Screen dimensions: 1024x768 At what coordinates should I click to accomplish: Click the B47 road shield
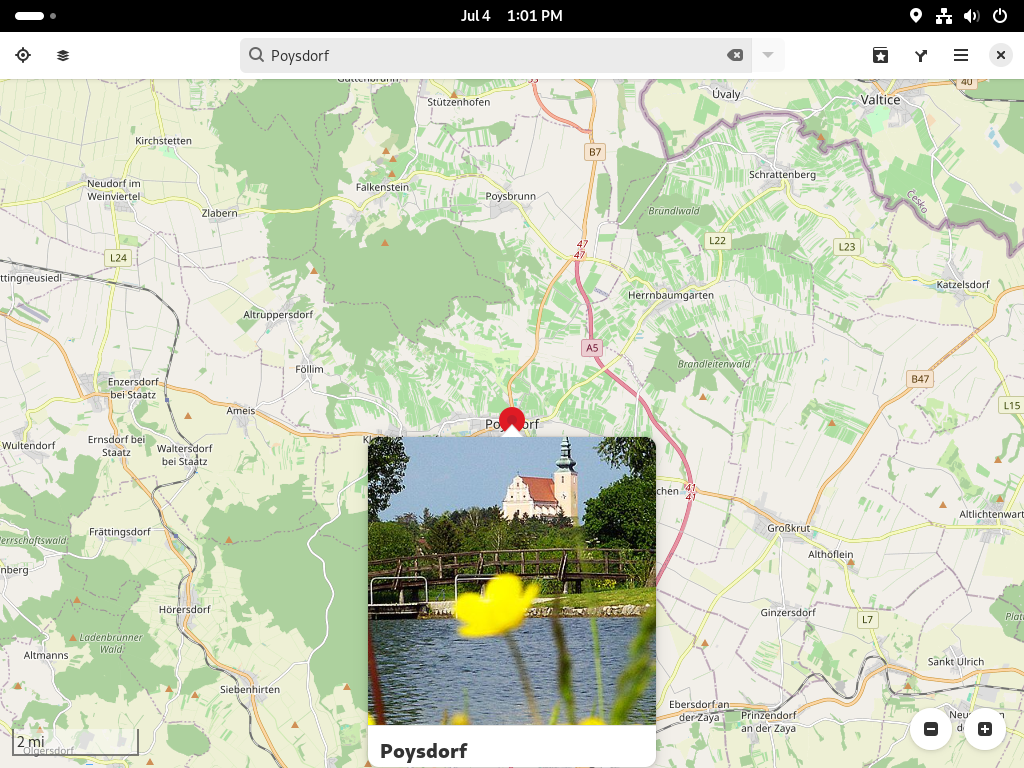(x=920, y=379)
